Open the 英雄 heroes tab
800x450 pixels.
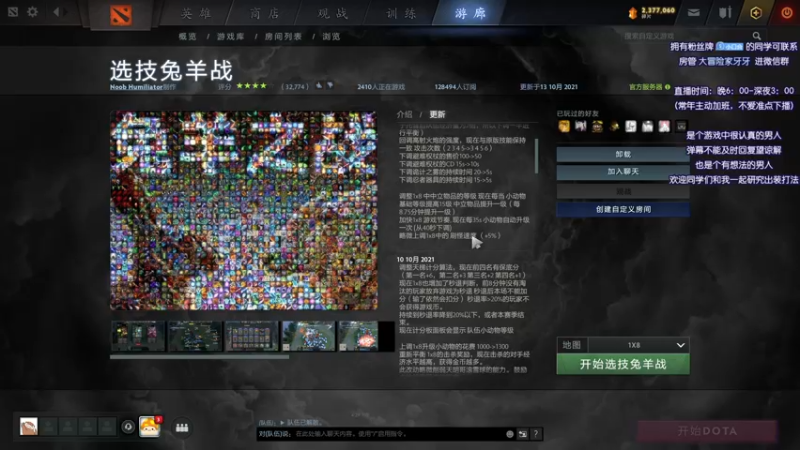pyautogui.click(x=196, y=13)
